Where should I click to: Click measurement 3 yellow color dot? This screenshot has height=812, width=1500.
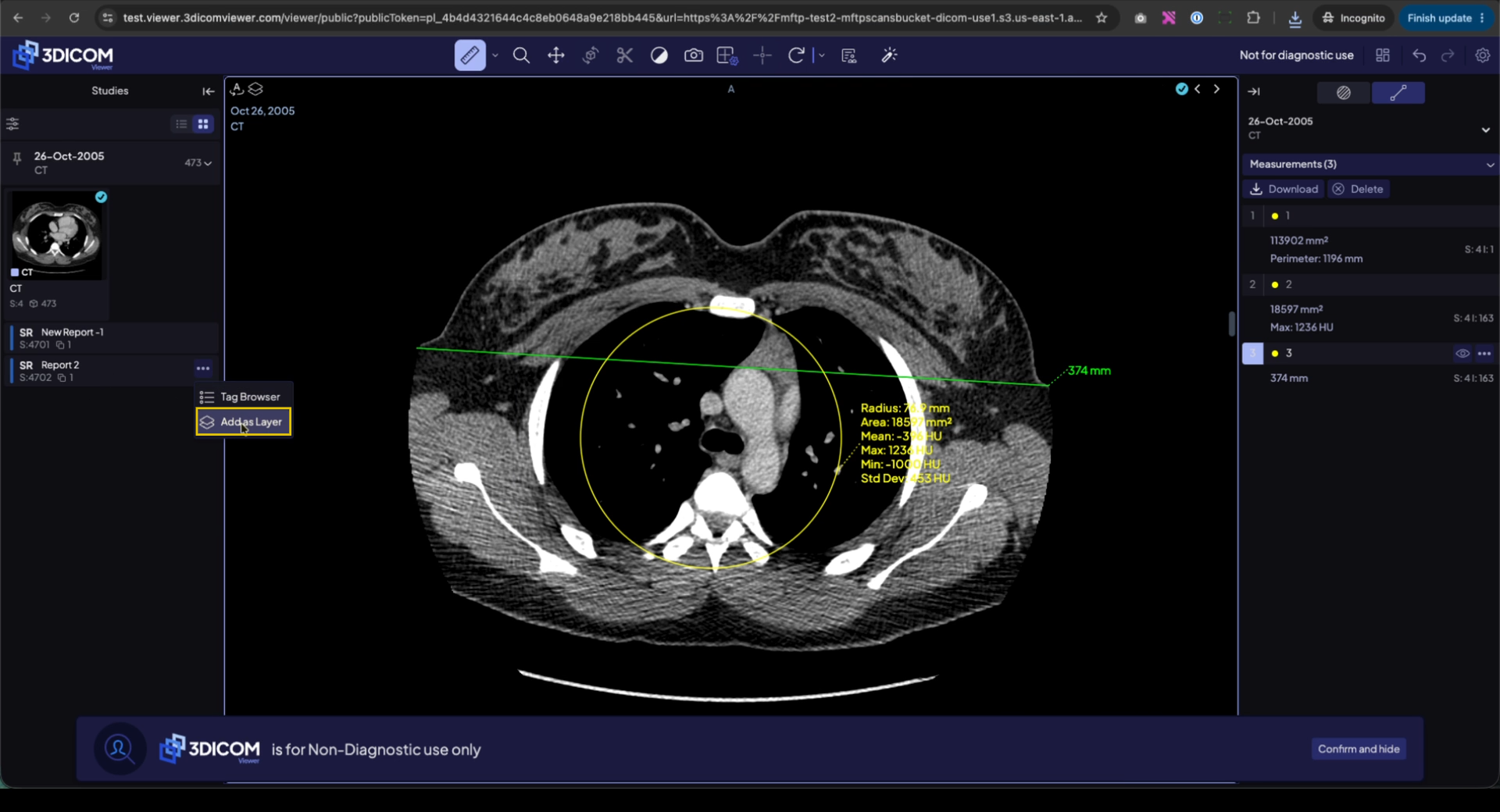(x=1275, y=354)
